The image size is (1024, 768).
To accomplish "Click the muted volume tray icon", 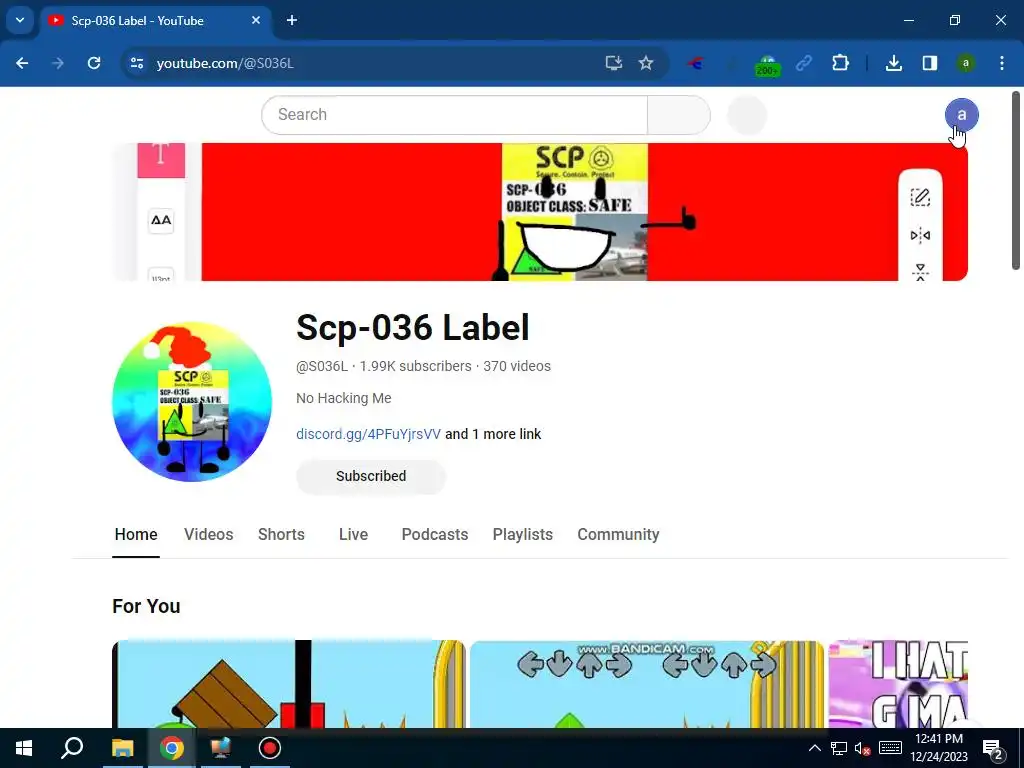I will (x=863, y=748).
